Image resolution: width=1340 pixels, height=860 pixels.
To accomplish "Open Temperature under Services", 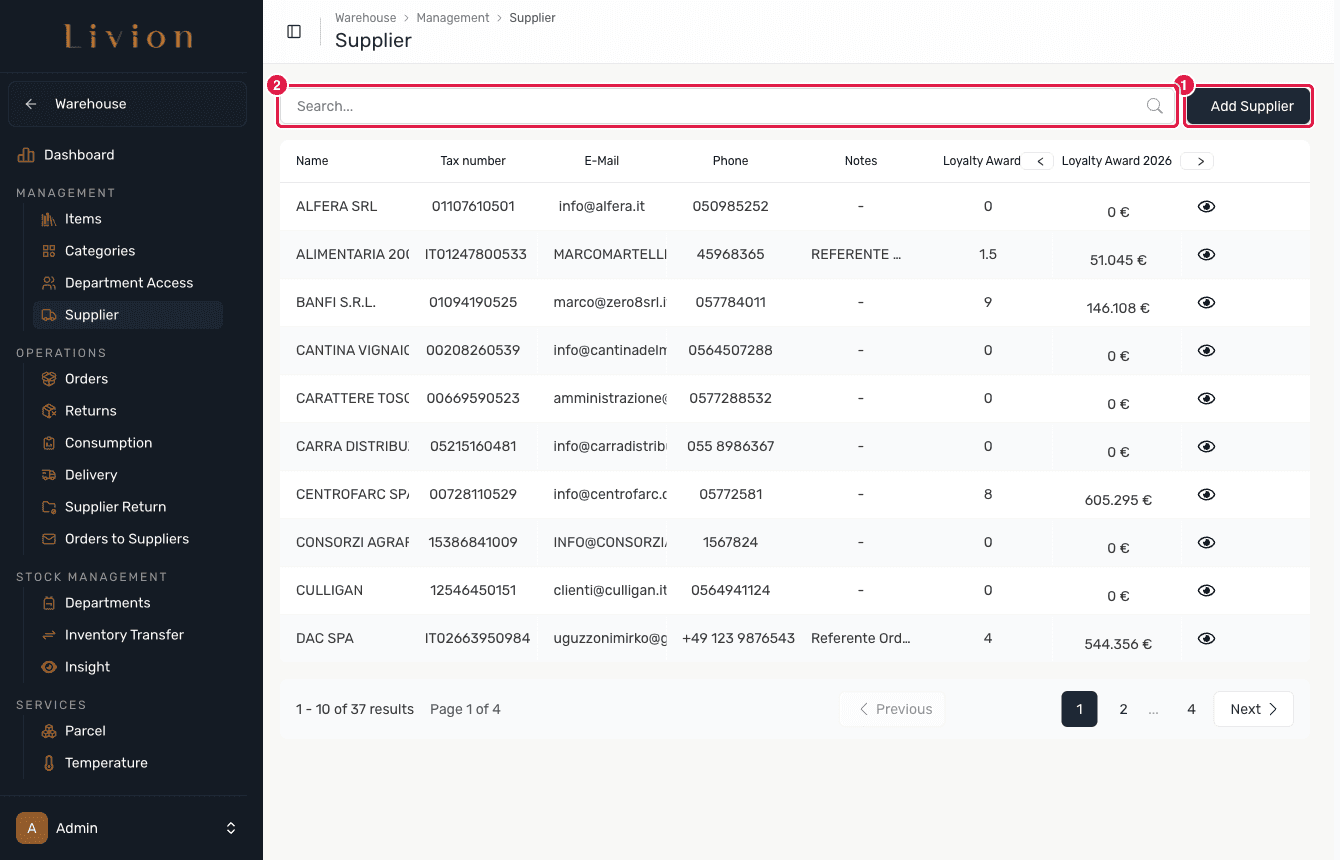I will [106, 763].
